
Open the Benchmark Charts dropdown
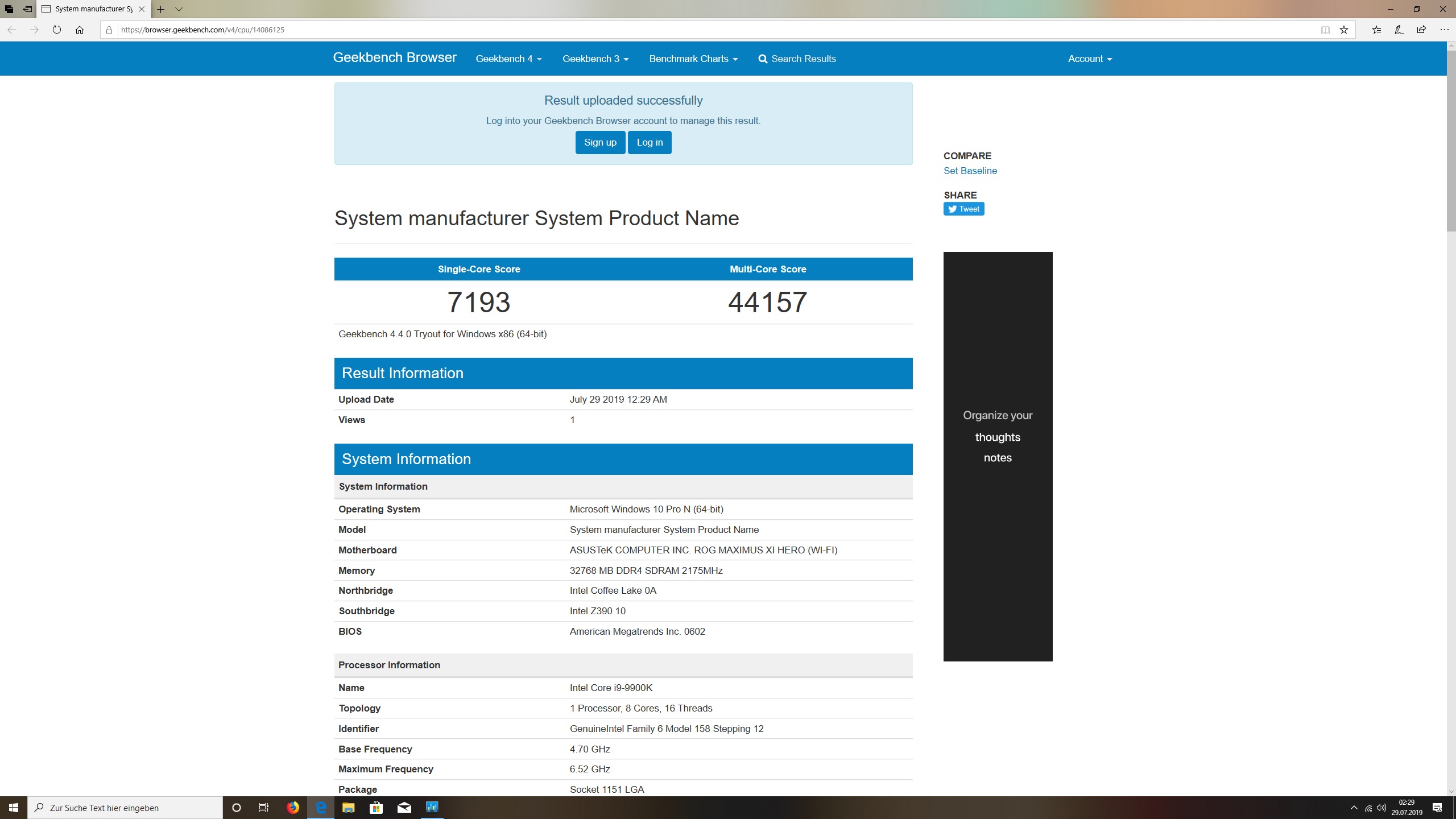(693, 59)
